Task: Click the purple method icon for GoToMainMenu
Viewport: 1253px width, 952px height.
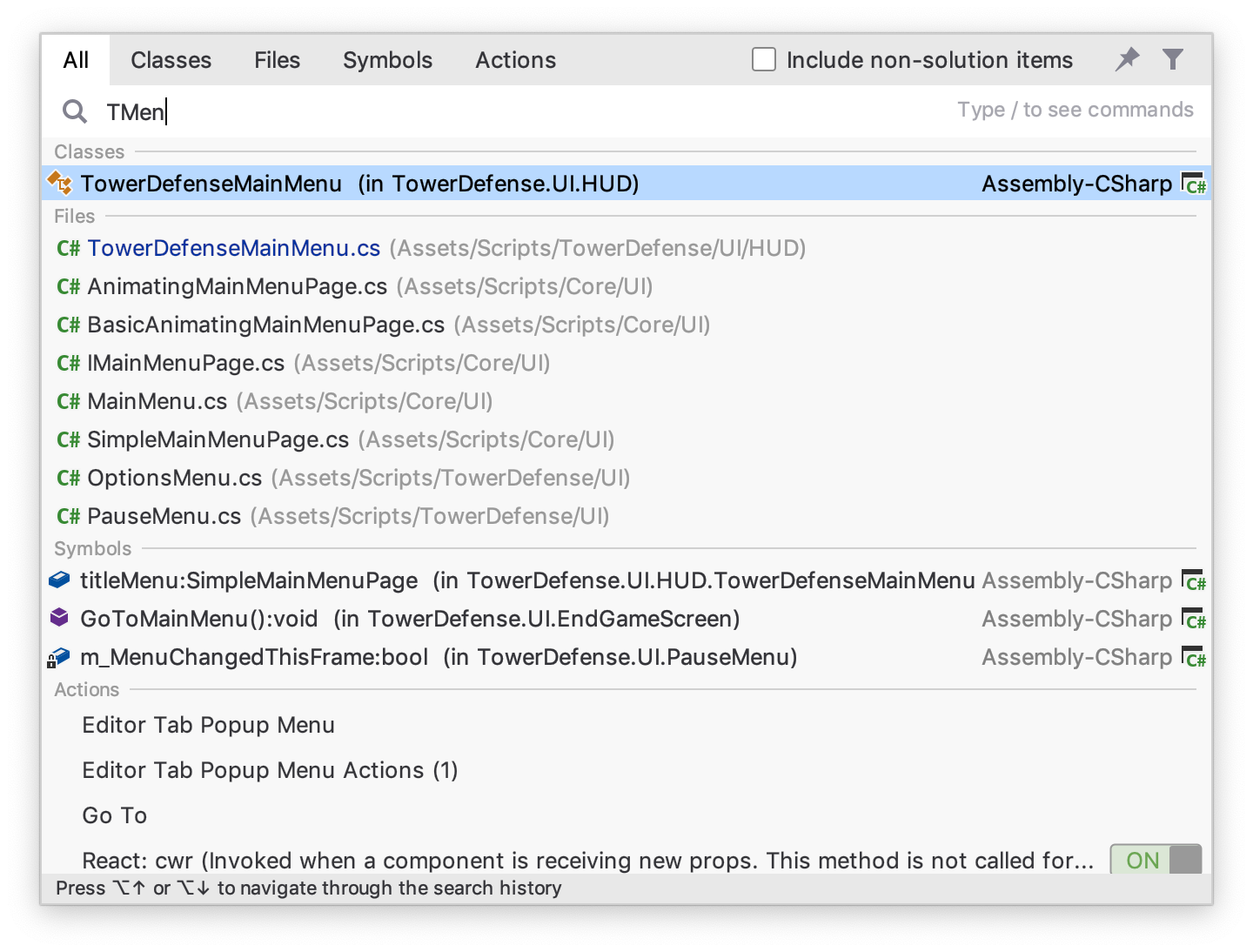Action: (x=59, y=618)
